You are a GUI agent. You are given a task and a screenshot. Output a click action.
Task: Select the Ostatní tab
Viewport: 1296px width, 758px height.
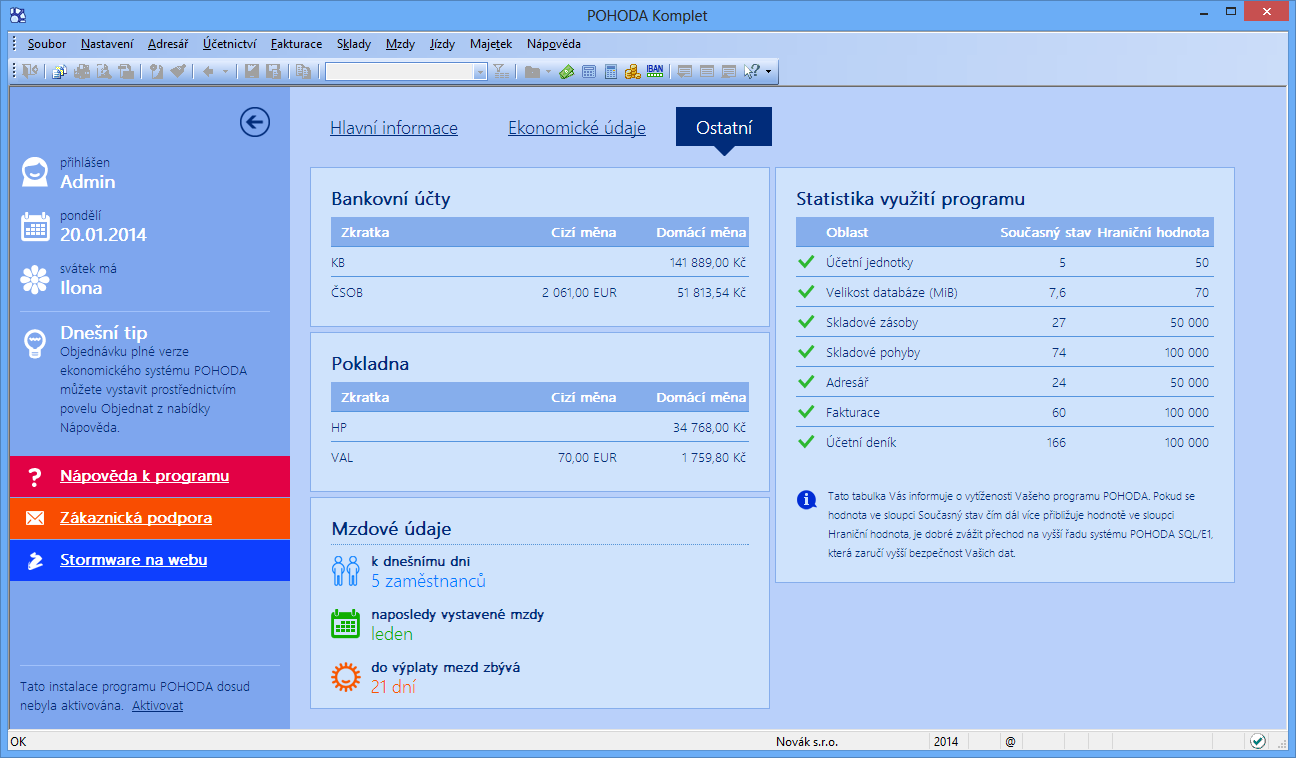[724, 127]
